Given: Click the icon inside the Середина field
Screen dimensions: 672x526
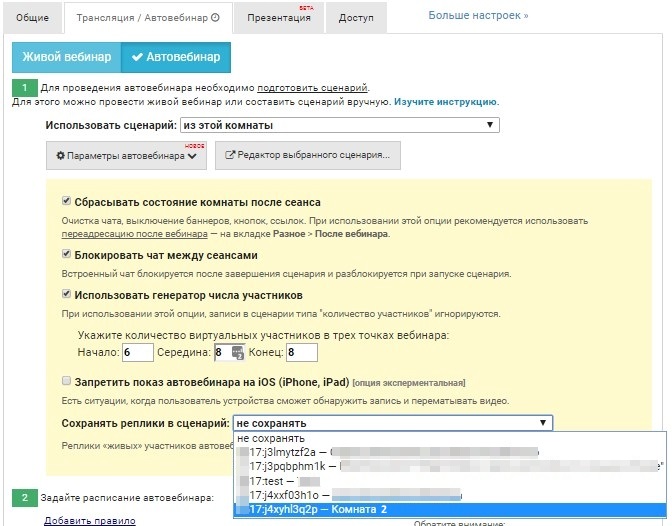Looking at the screenshot, I should [237, 353].
